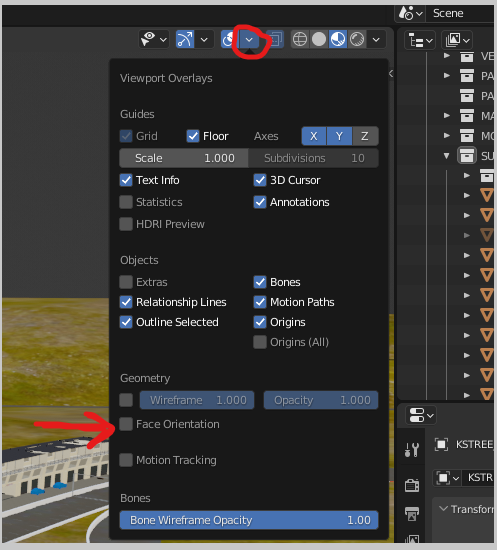Select solid viewport shading mode

point(319,39)
